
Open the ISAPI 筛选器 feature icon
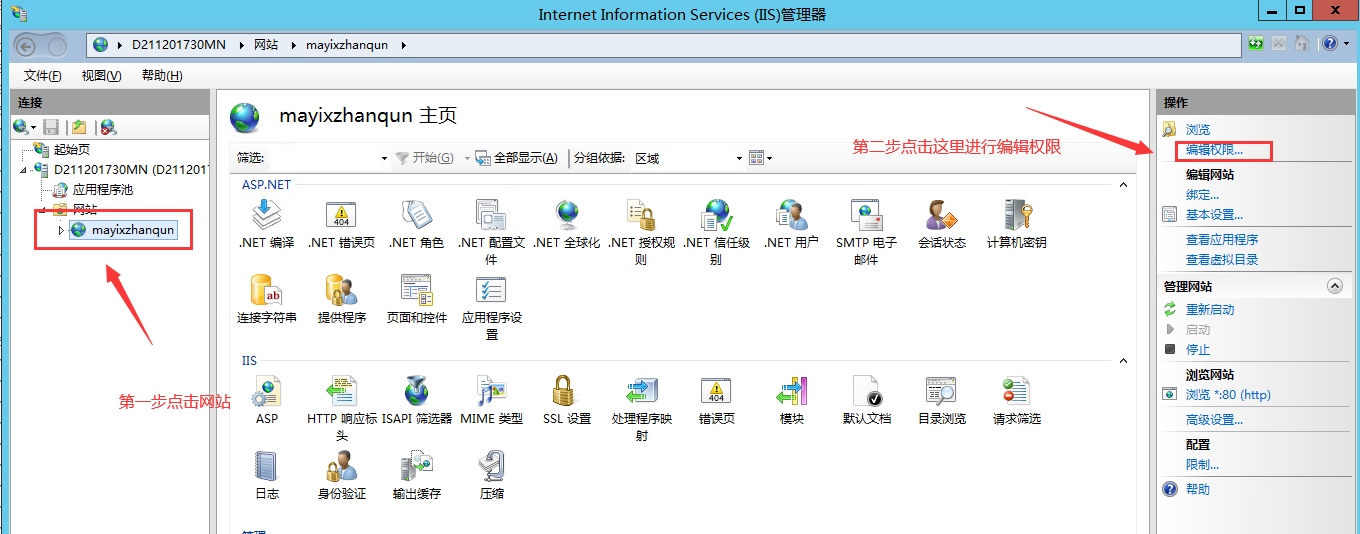tap(416, 390)
